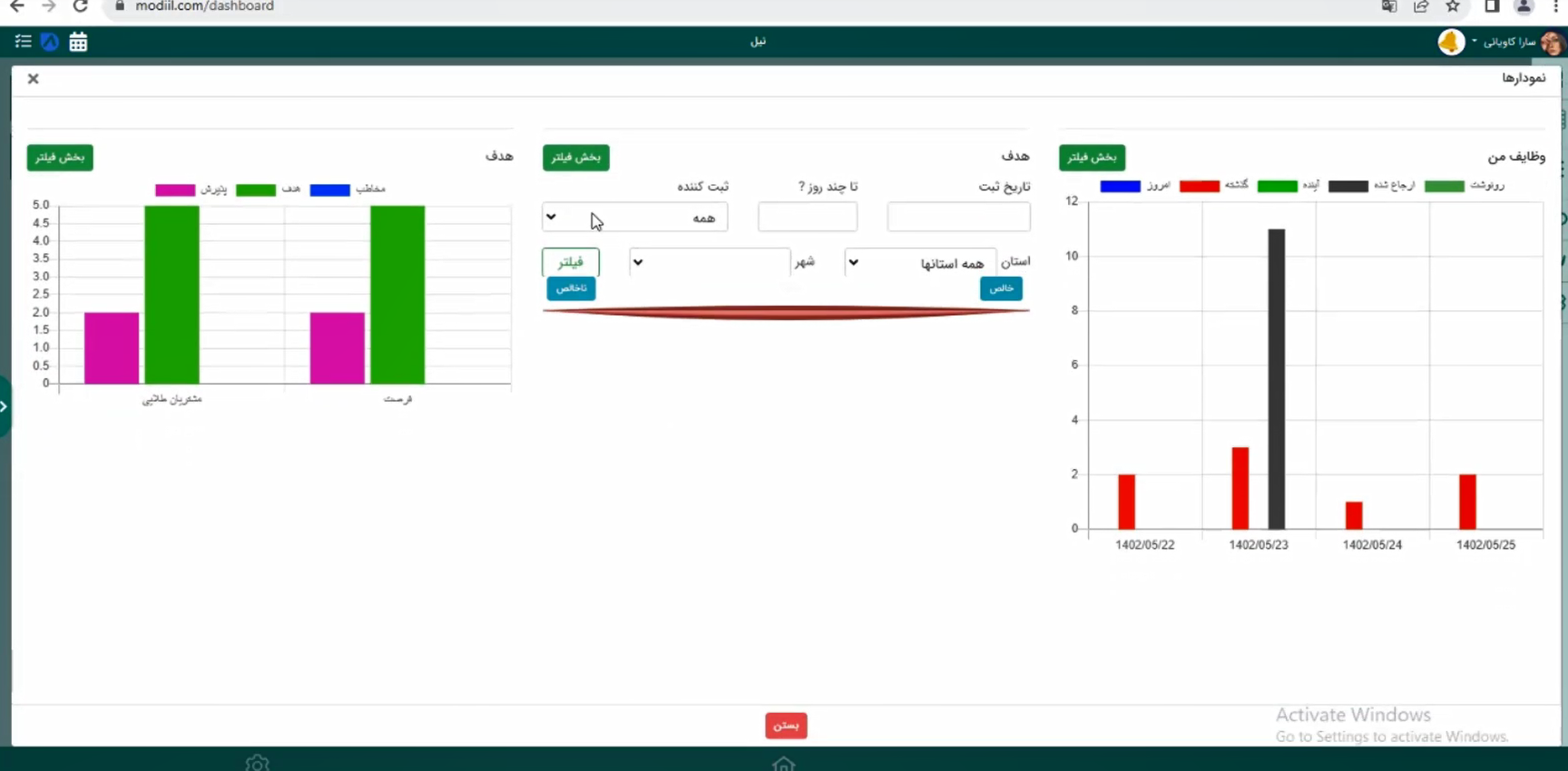This screenshot has width=1568, height=771.
Task: Toggle the گذشته series in tasks legend
Action: click(1200, 186)
